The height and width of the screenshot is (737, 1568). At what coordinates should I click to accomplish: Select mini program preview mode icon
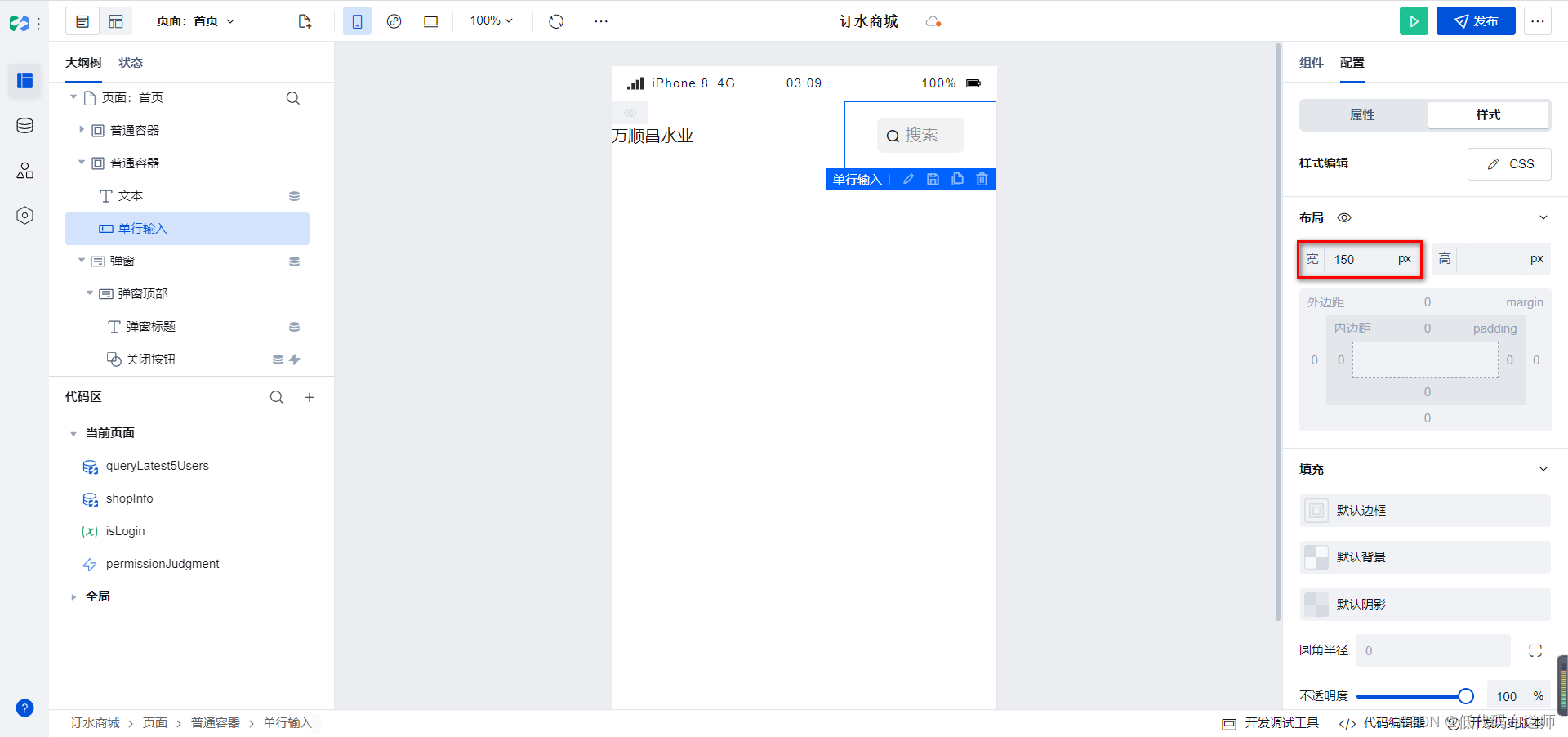[394, 21]
